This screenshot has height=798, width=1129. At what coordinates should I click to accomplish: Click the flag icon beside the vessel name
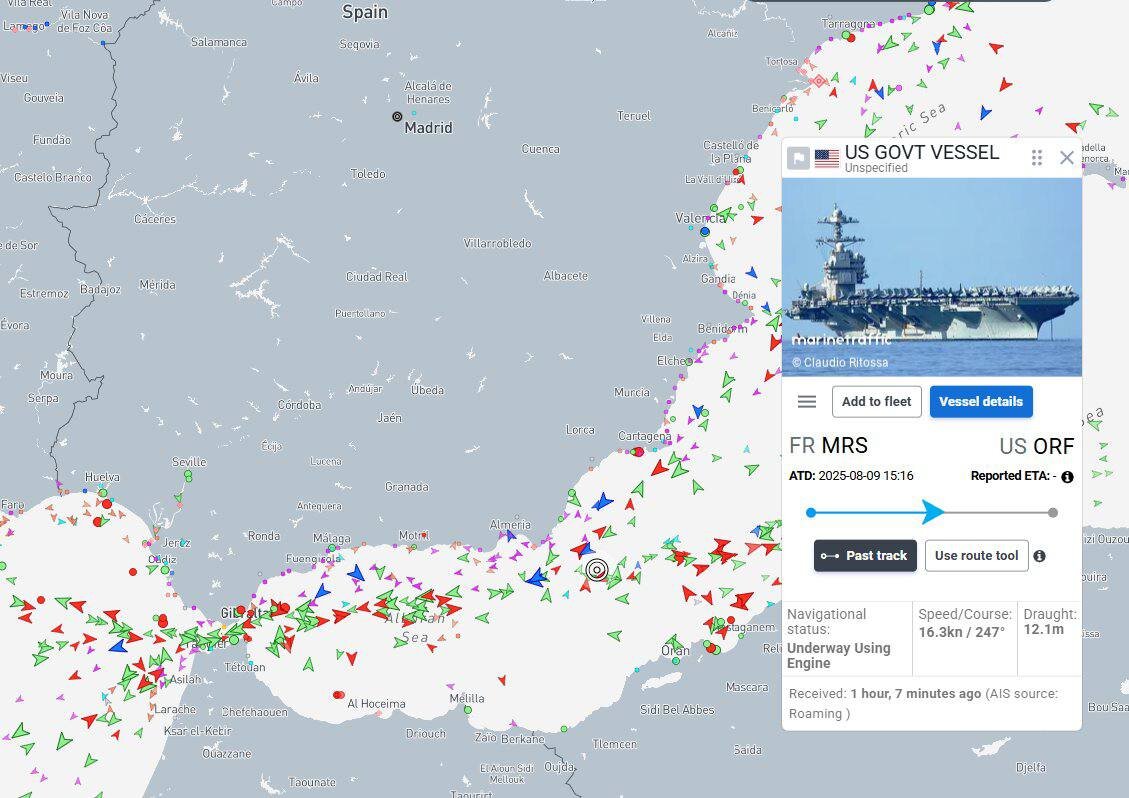(798, 159)
